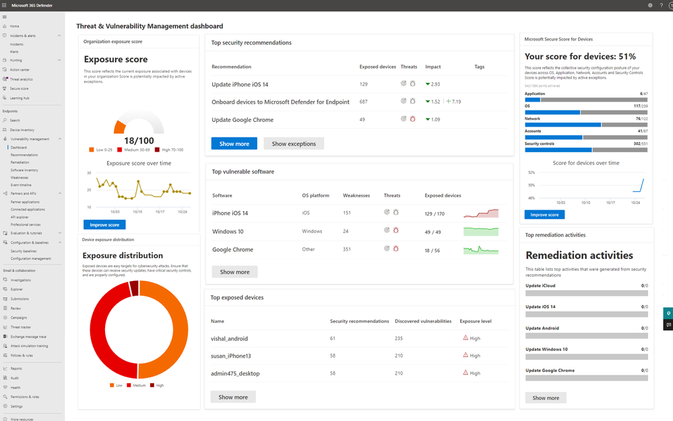This screenshot has height=421, width=673.
Task: Click the threat insights icon for Windows 10 row
Action: click(x=387, y=230)
